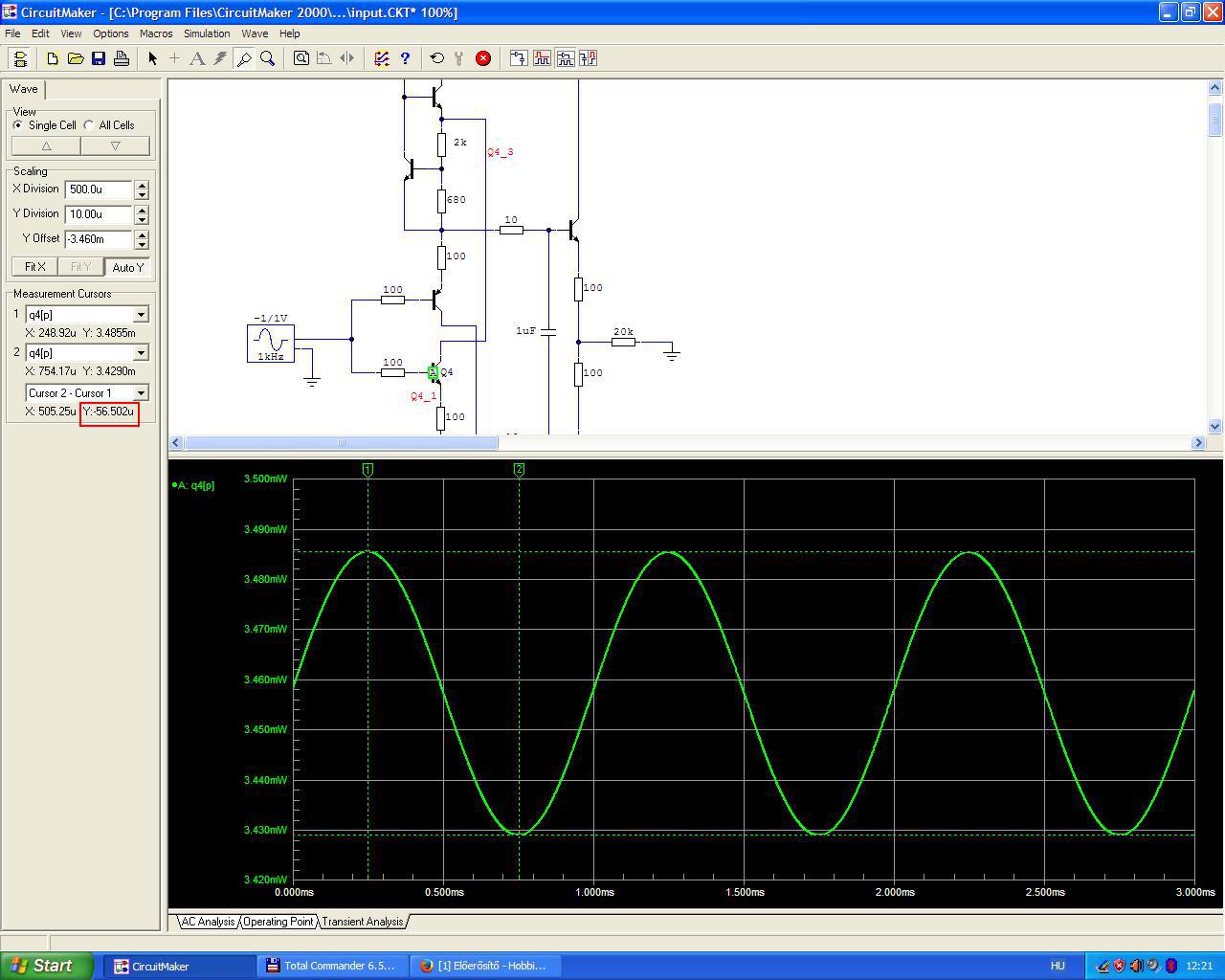Toggle the Auto Y button
Image resolution: width=1225 pixels, height=980 pixels.
coord(127,267)
